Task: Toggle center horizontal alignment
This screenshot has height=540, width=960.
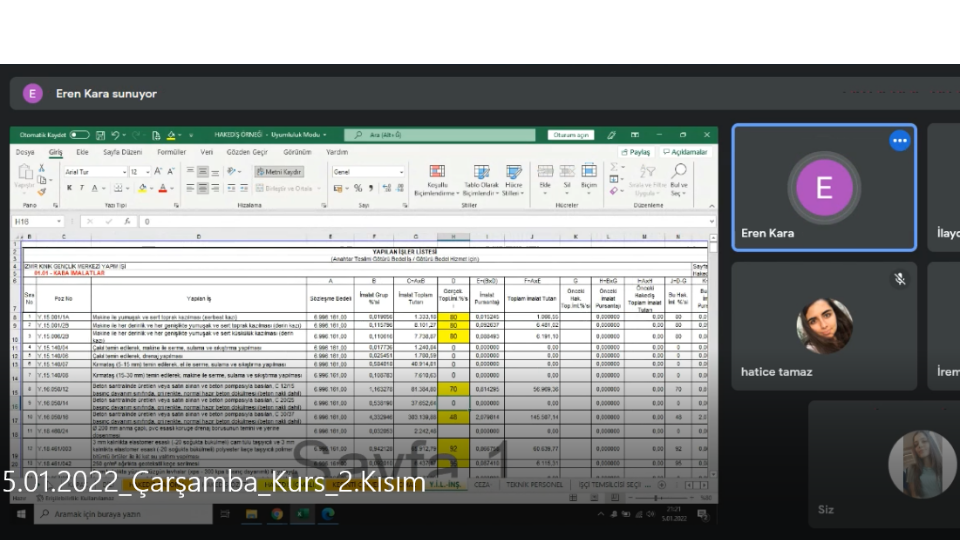Action: pyautogui.click(x=202, y=189)
